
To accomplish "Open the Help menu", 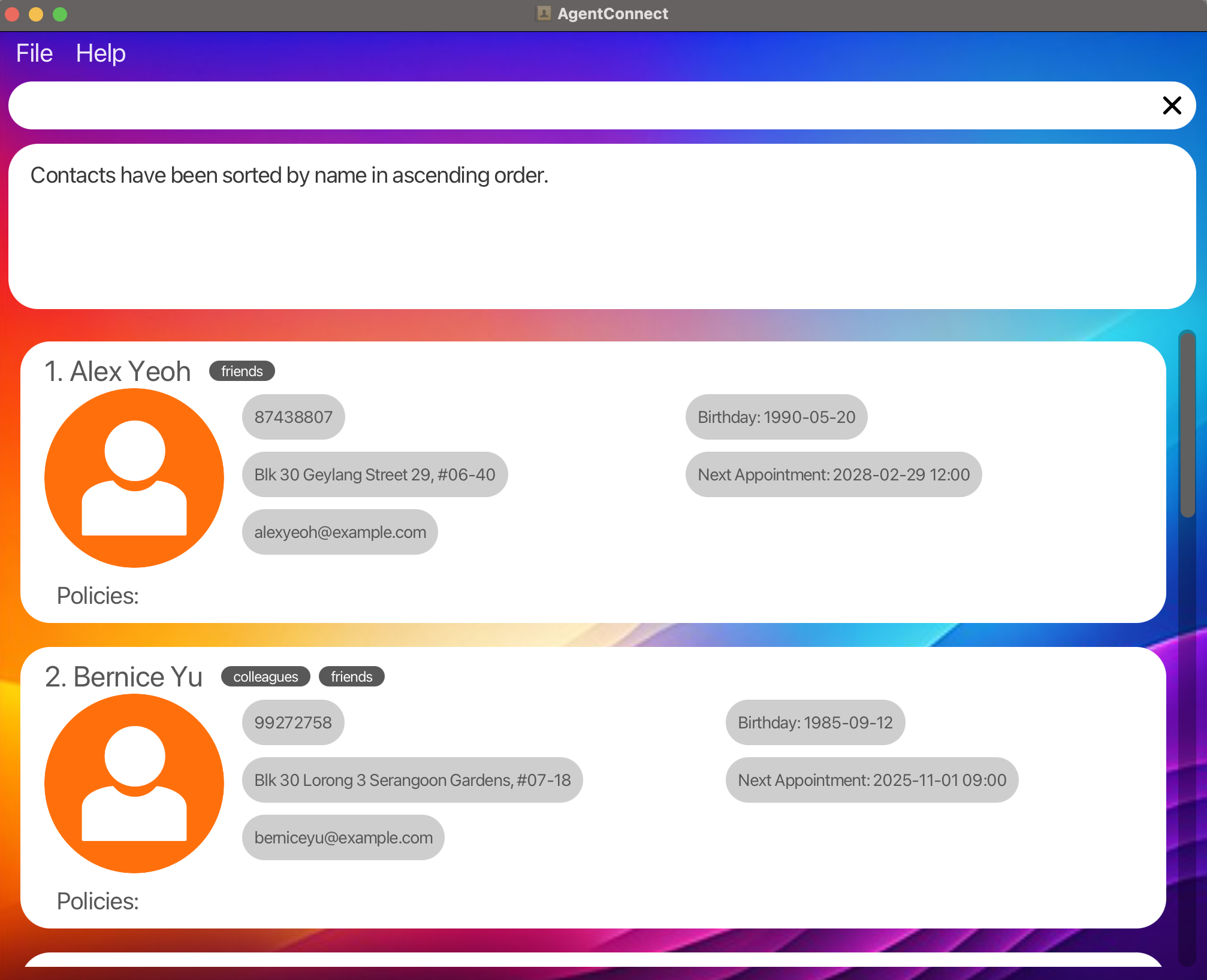I will pyautogui.click(x=101, y=53).
